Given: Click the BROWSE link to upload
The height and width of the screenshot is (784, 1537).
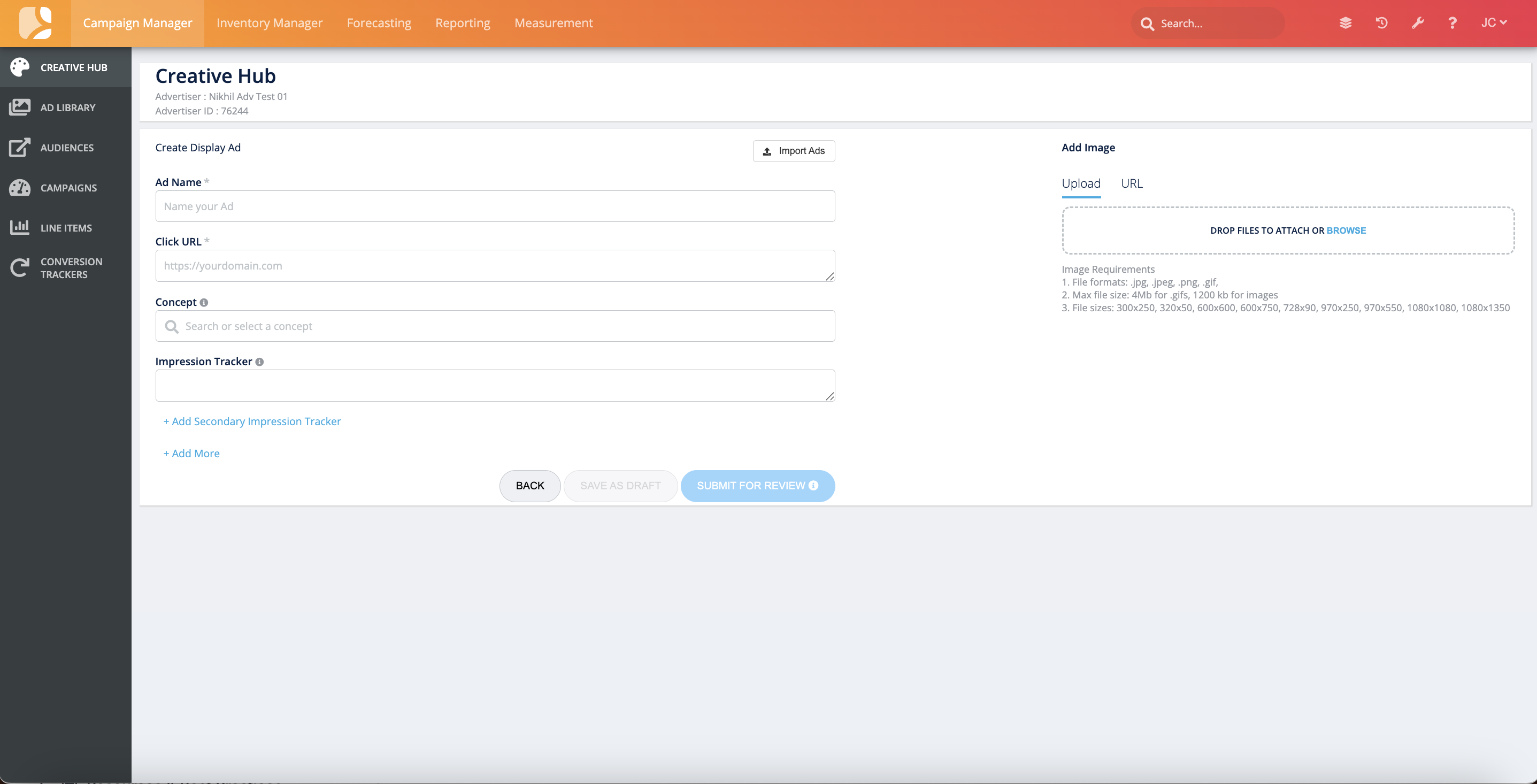Looking at the screenshot, I should [1346, 230].
